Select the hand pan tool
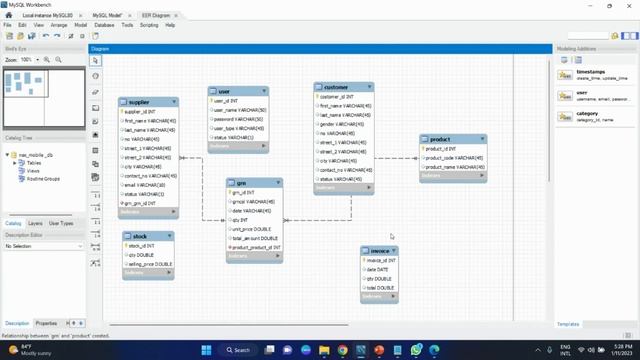Image resolution: width=640 pixels, height=360 pixels. (96, 76)
